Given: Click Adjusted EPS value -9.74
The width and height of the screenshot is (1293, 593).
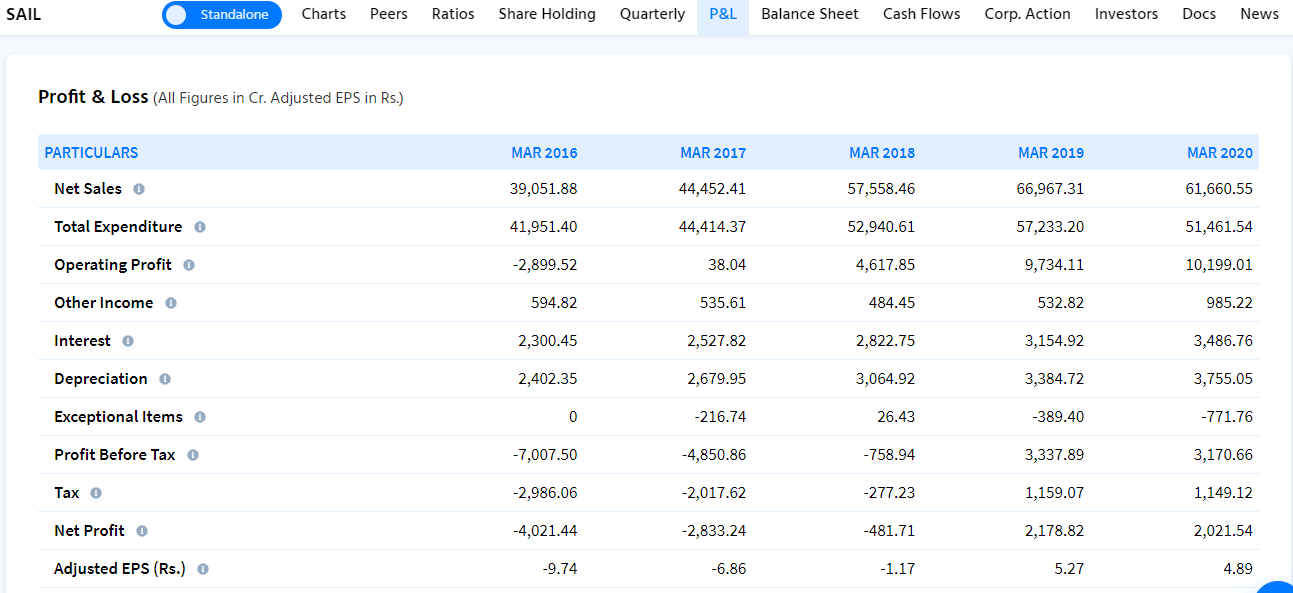Looking at the screenshot, I should coord(560,569).
